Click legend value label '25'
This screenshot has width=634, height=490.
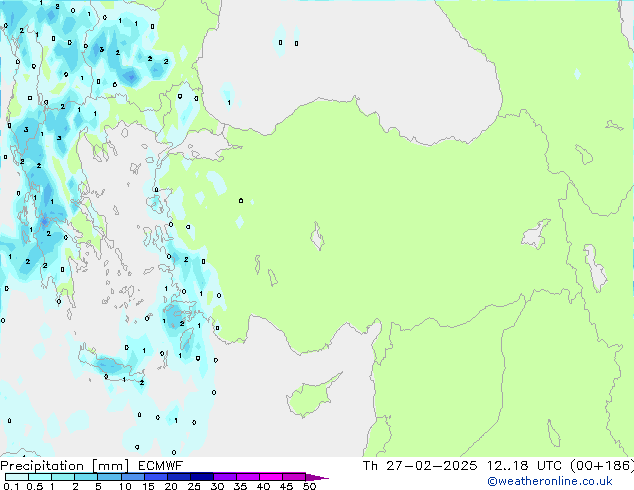pos(194,486)
